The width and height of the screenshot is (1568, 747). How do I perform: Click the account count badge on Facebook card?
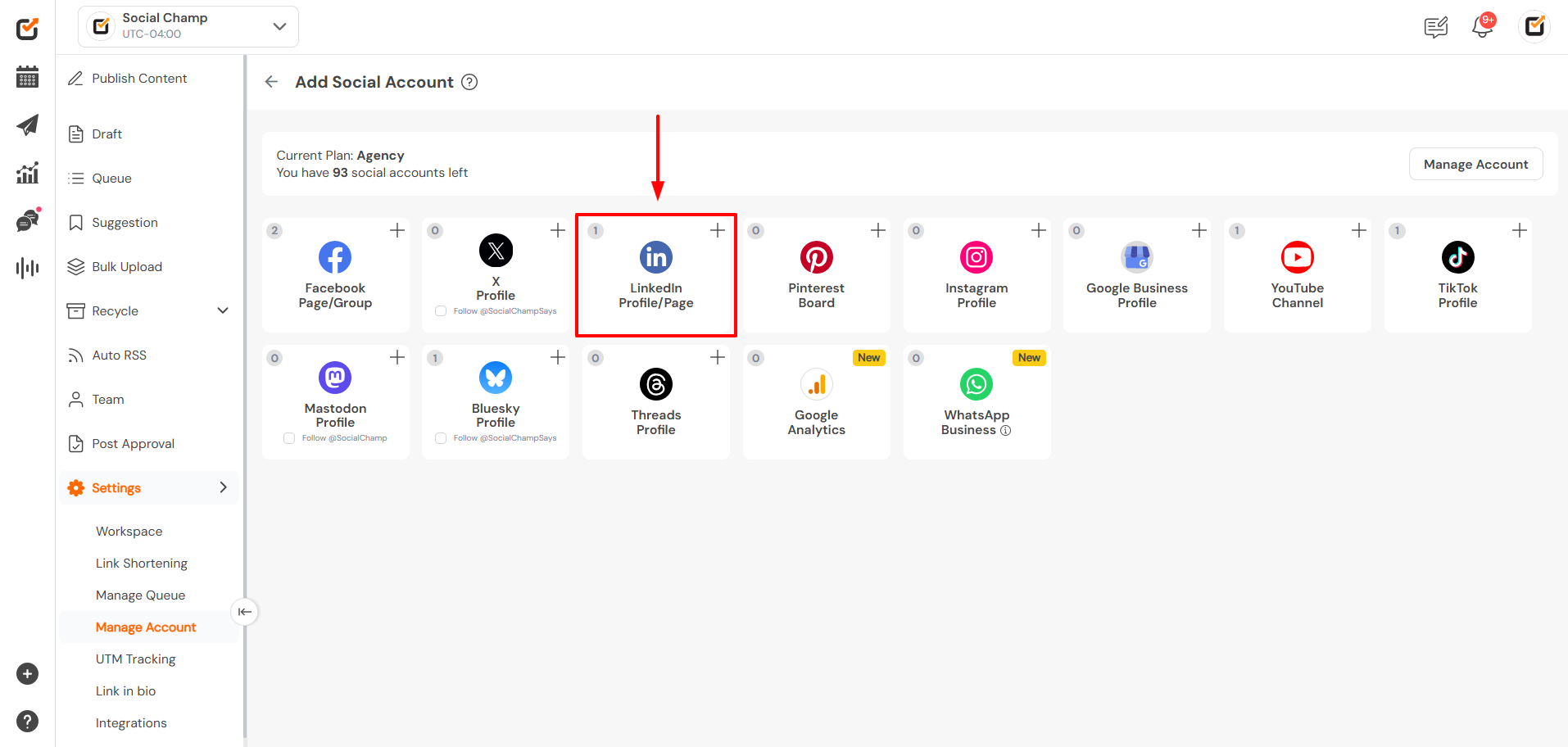(274, 231)
